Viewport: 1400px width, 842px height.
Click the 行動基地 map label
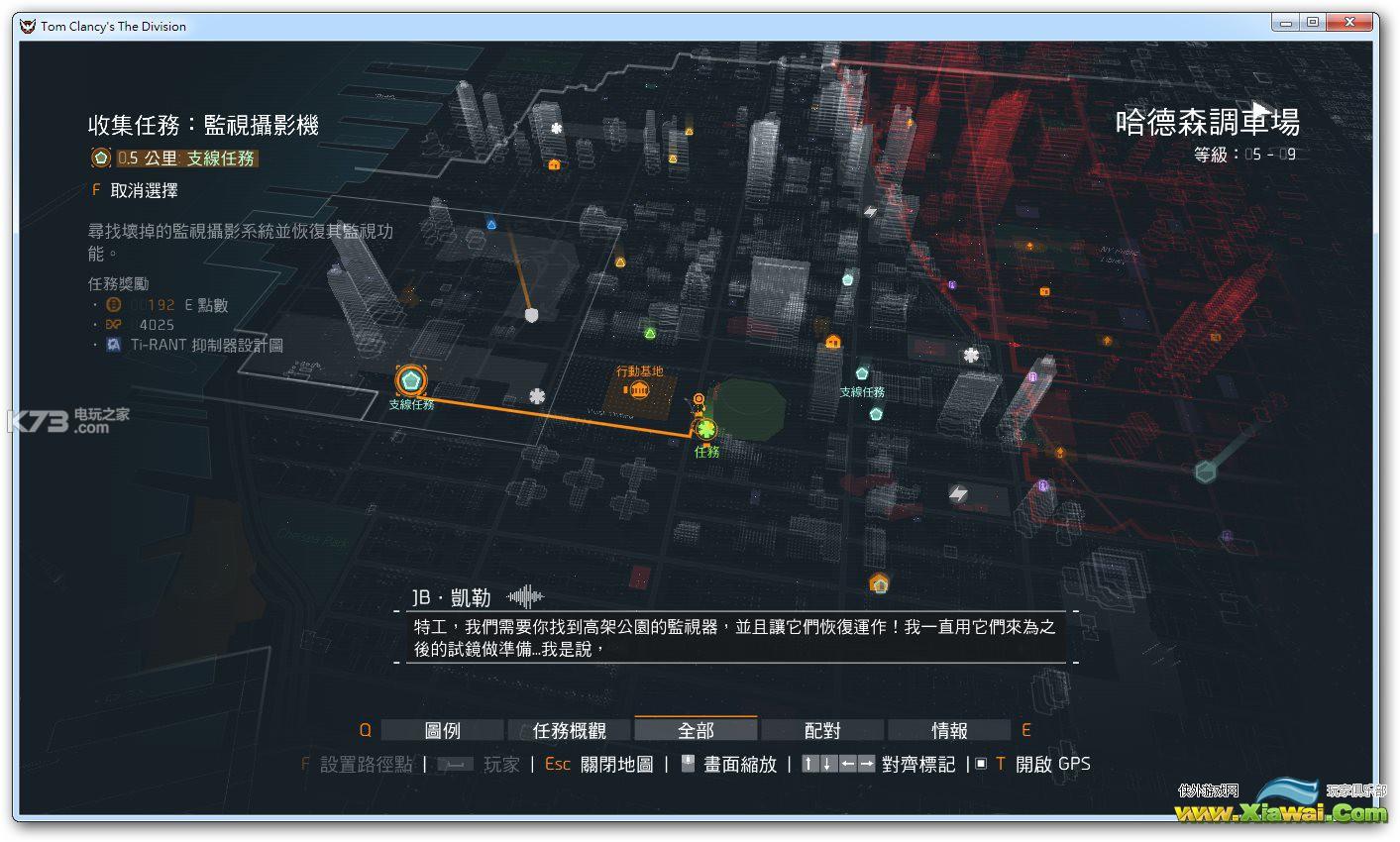[x=639, y=371]
